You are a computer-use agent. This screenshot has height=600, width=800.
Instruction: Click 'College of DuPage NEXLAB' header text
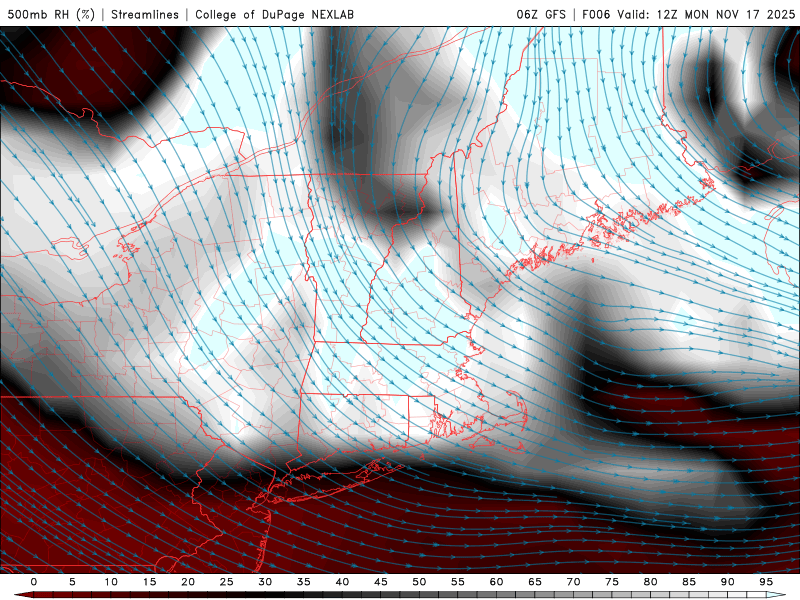point(274,14)
